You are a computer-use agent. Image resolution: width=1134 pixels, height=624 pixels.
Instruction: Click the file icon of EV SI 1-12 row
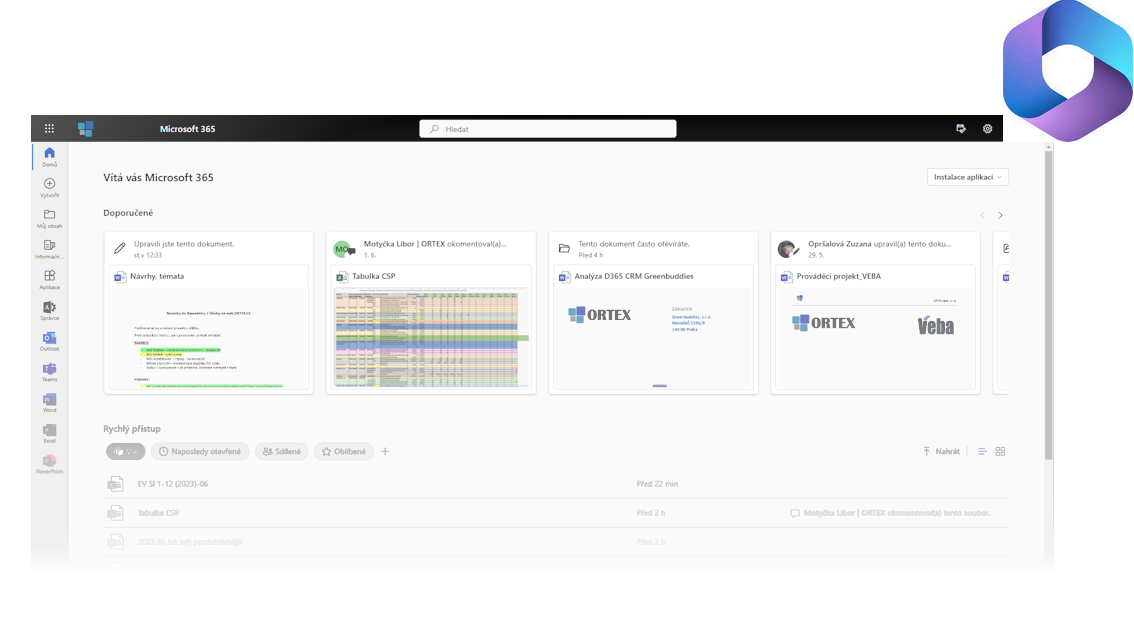[115, 484]
